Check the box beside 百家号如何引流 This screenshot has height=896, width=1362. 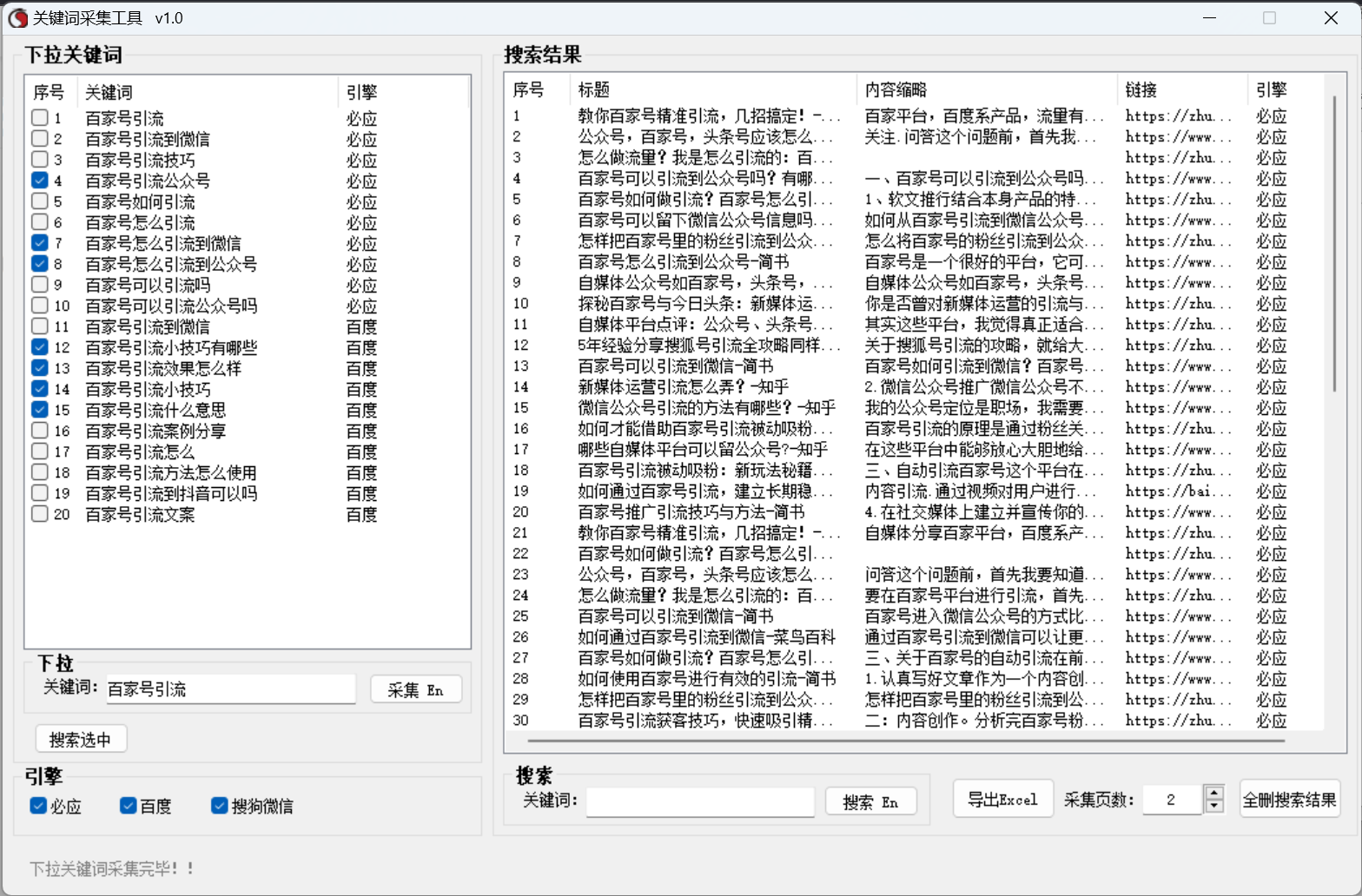pyautogui.click(x=40, y=201)
